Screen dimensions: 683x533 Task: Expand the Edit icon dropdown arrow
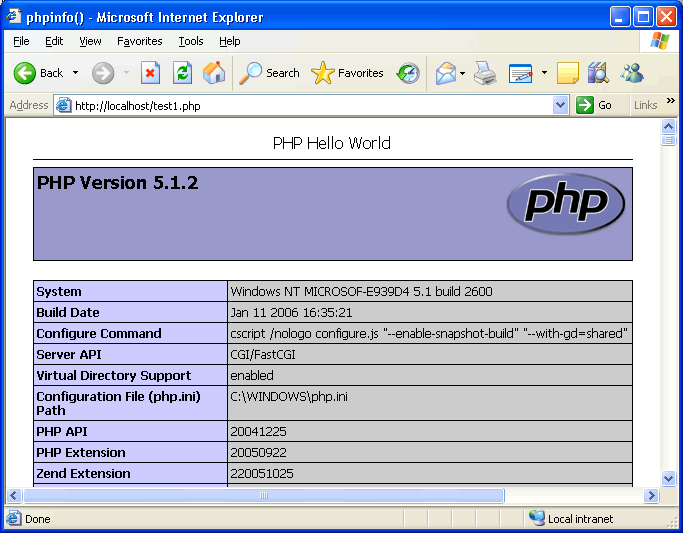[544, 73]
